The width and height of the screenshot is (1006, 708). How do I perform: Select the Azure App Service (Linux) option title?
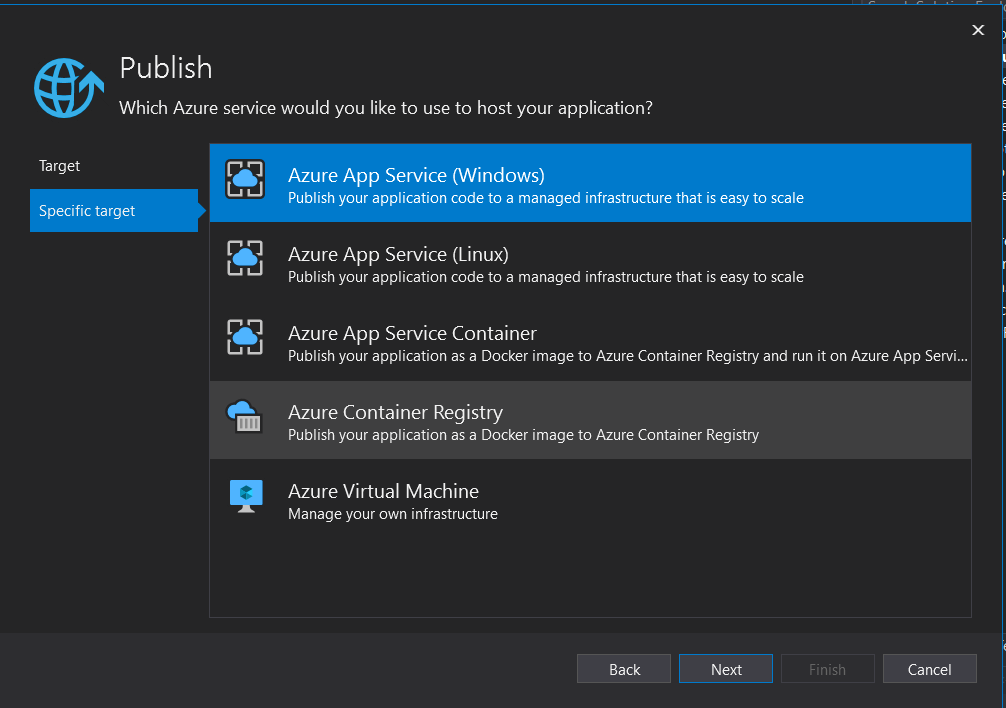tap(398, 254)
